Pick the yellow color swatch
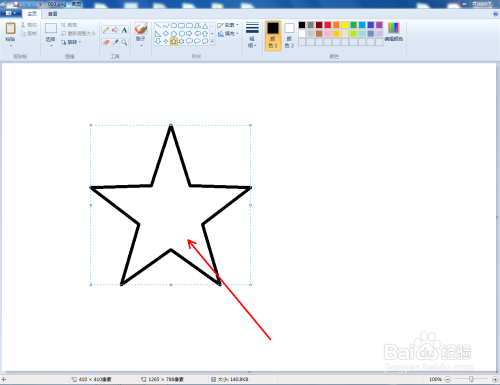 [x=345, y=25]
